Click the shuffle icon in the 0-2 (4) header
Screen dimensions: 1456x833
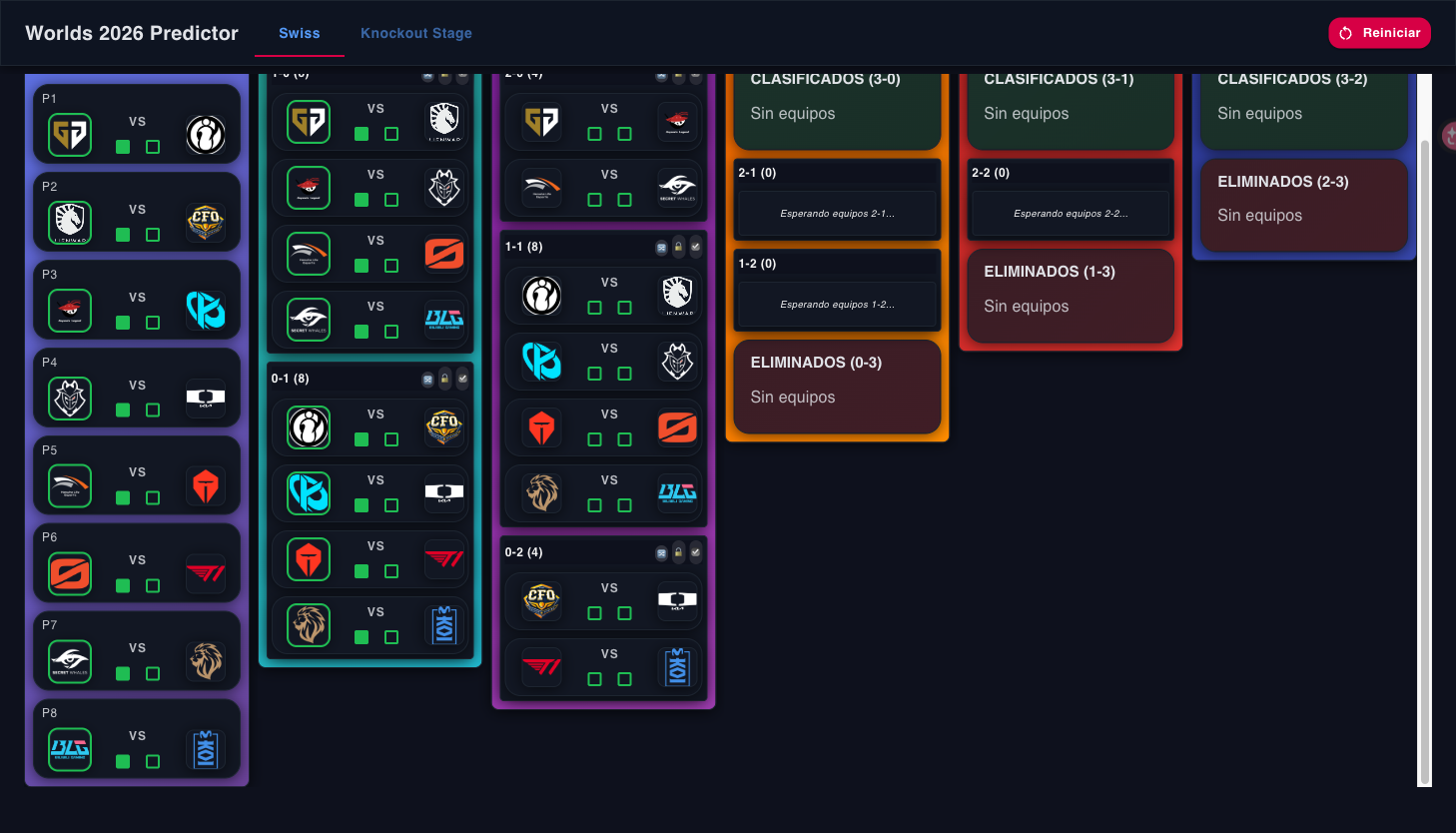(661, 553)
